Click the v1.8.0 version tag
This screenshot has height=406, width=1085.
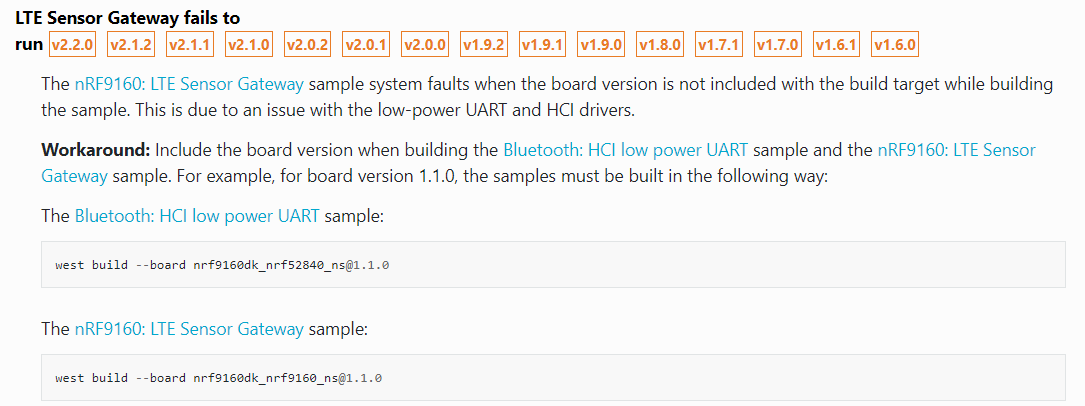pyautogui.click(x=660, y=45)
